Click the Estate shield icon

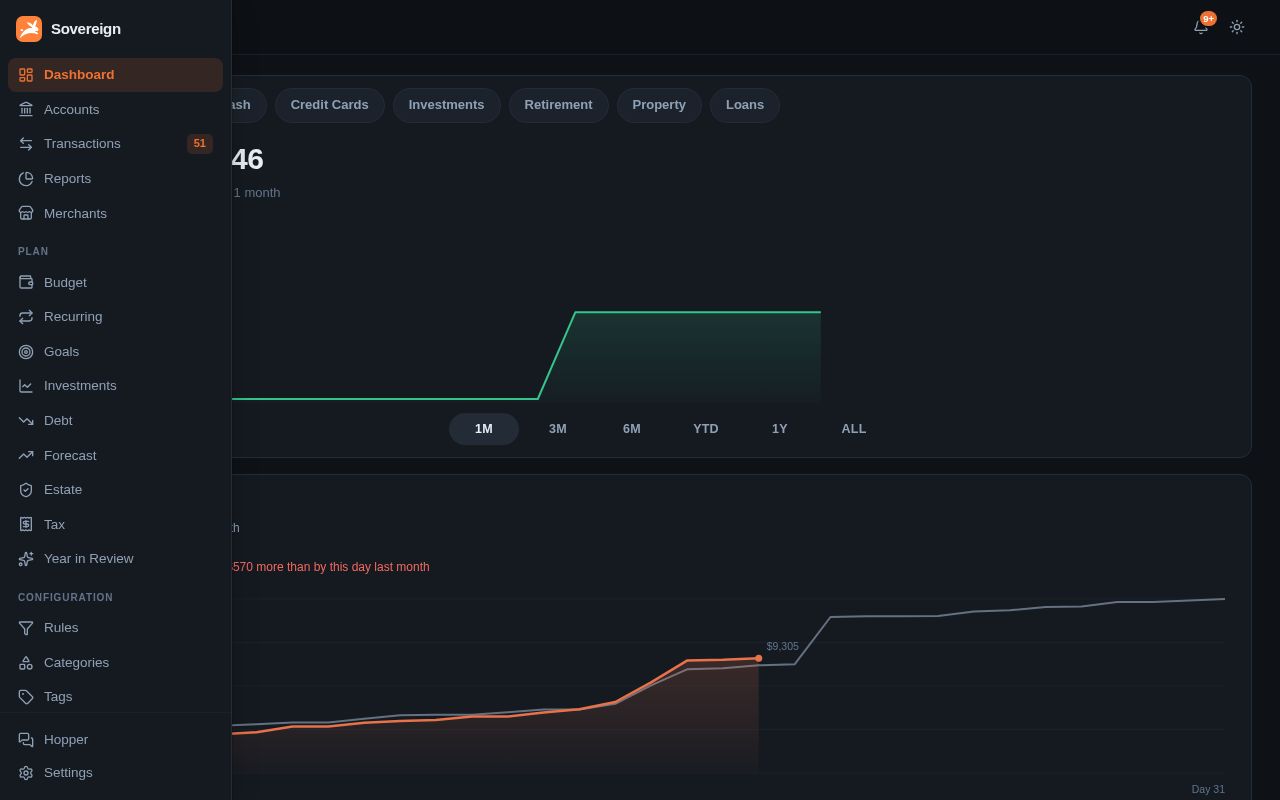tap(26, 490)
